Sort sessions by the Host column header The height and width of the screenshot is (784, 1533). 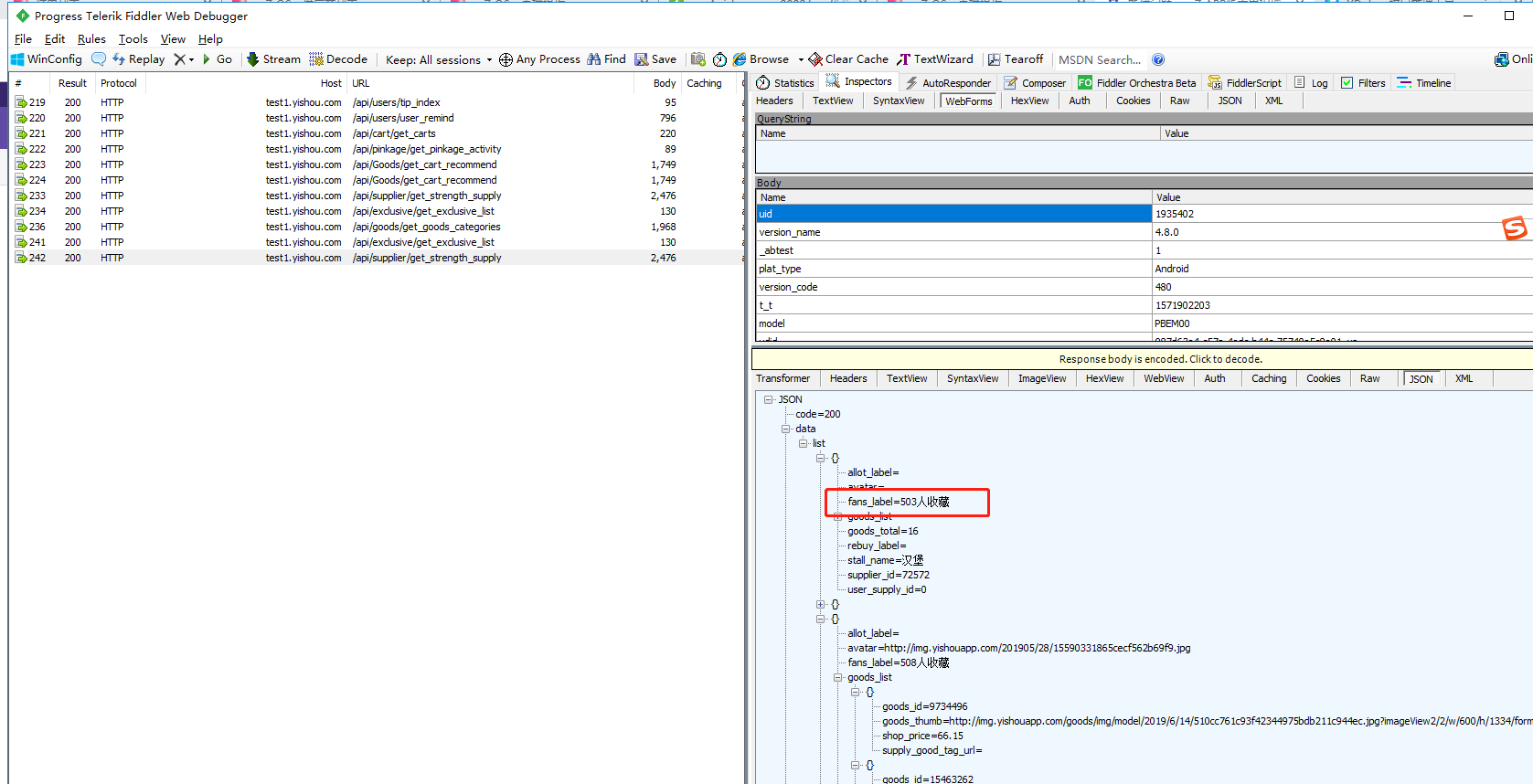[x=247, y=83]
